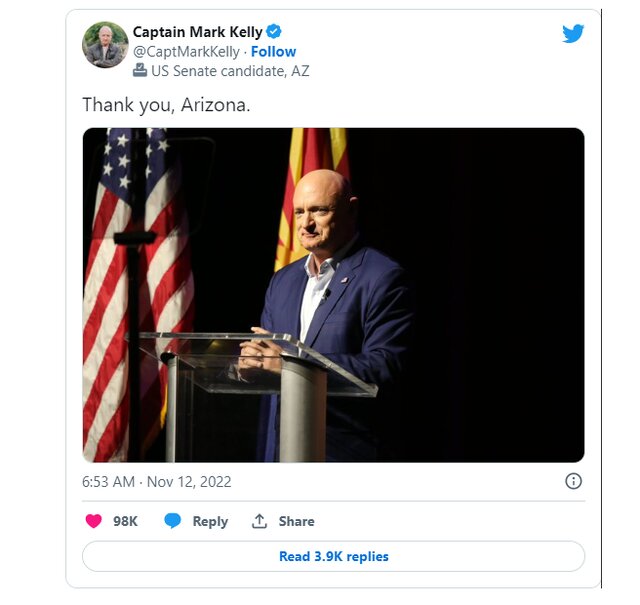
Task: Follow the CaptMarkKelly account
Action: coord(273,52)
